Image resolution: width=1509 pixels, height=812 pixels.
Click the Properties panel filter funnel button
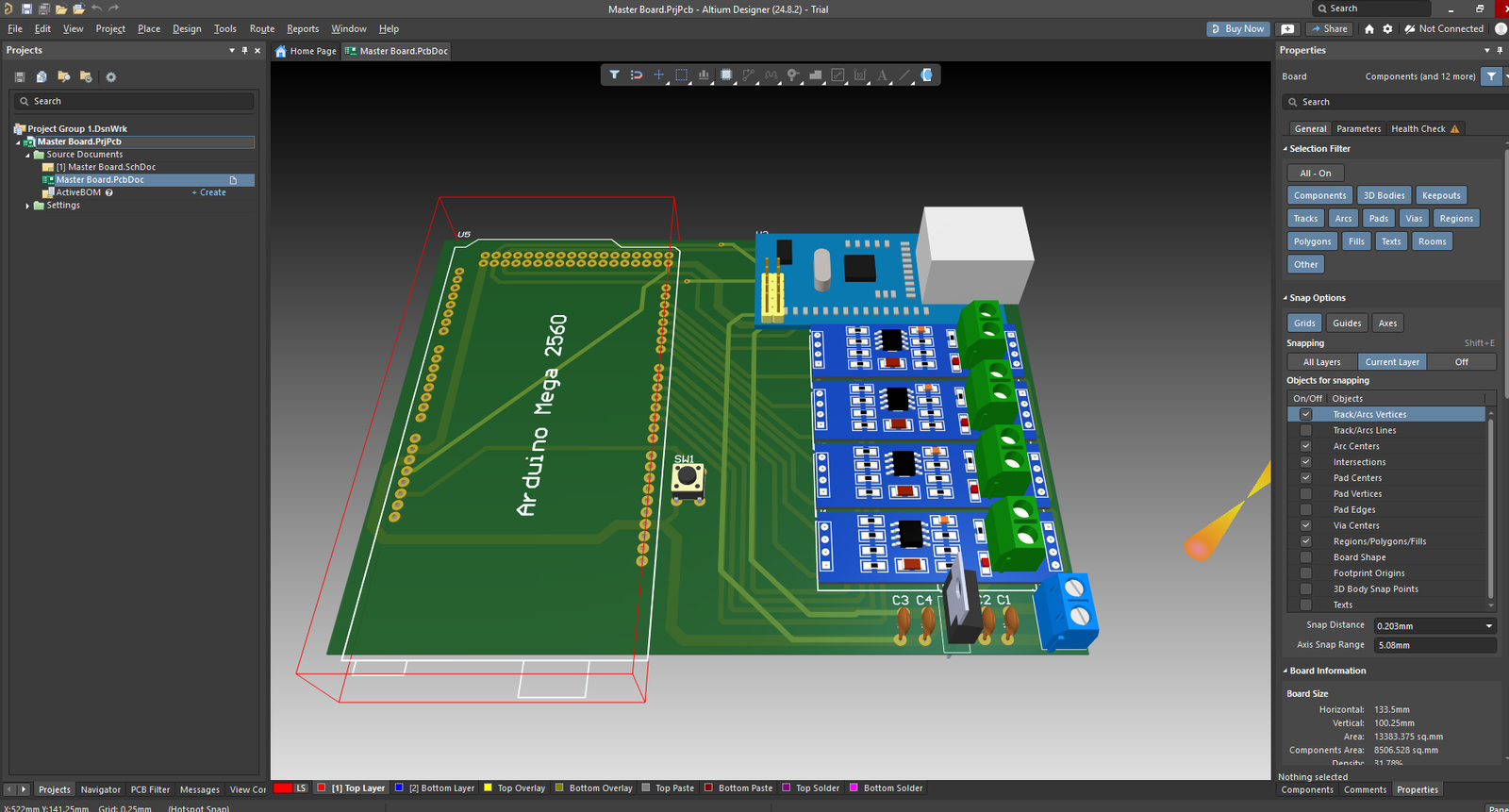[1491, 76]
